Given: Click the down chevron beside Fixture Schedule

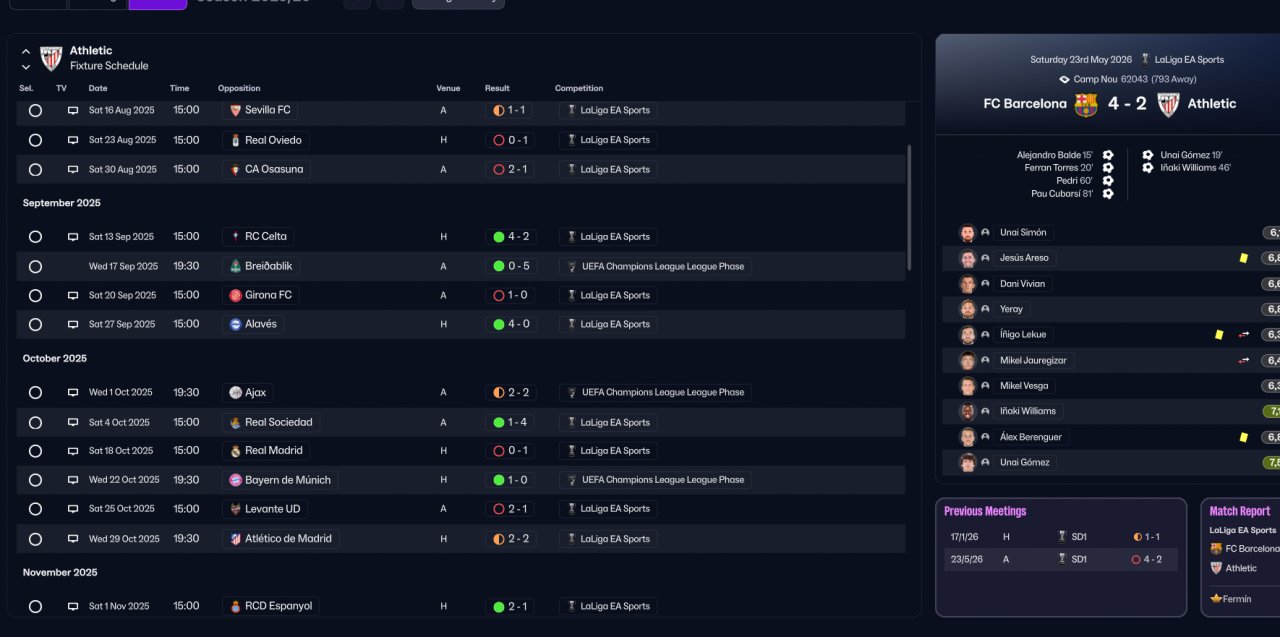Looking at the screenshot, I should tap(26, 67).
